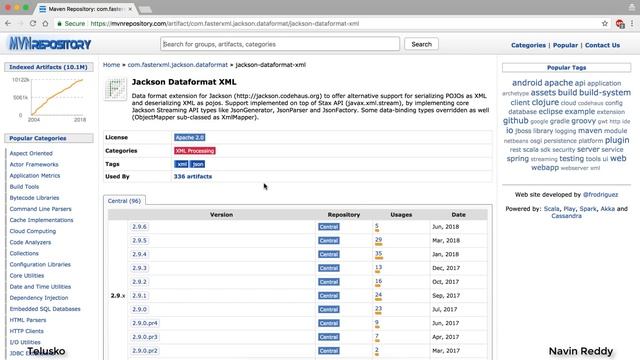Open Actor Frameworks category
Screen dimensions: 640x360
pyautogui.click(x=34, y=164)
